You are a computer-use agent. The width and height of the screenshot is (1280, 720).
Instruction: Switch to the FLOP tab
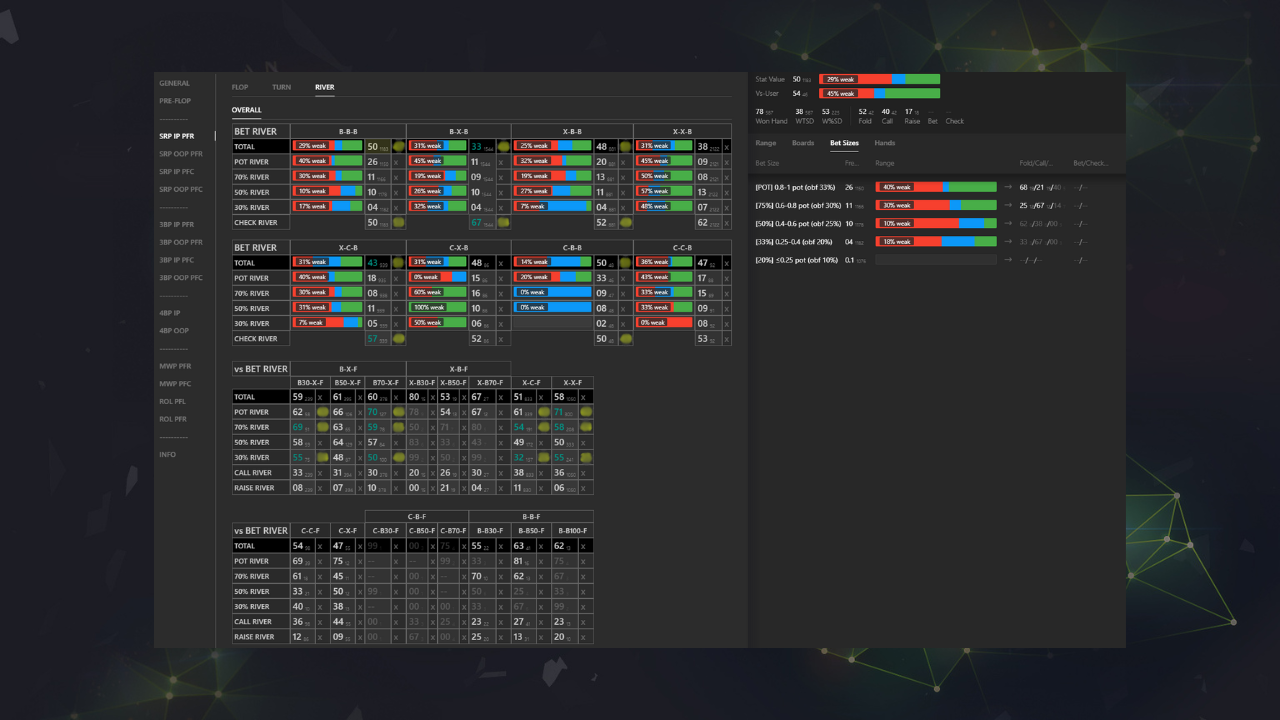240,87
